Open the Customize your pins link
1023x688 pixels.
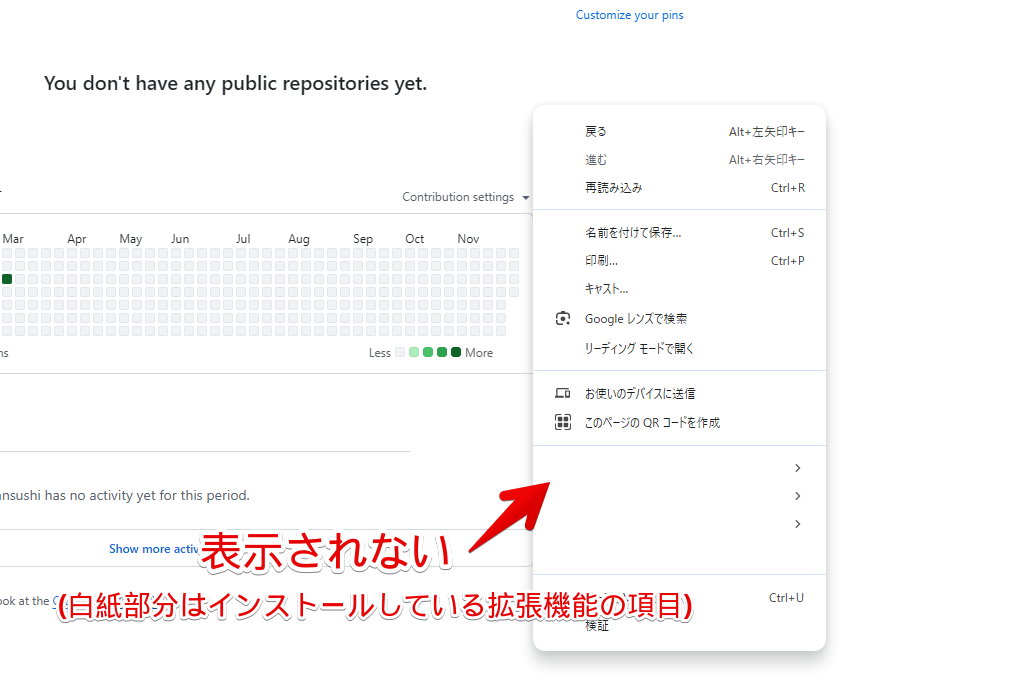[629, 14]
